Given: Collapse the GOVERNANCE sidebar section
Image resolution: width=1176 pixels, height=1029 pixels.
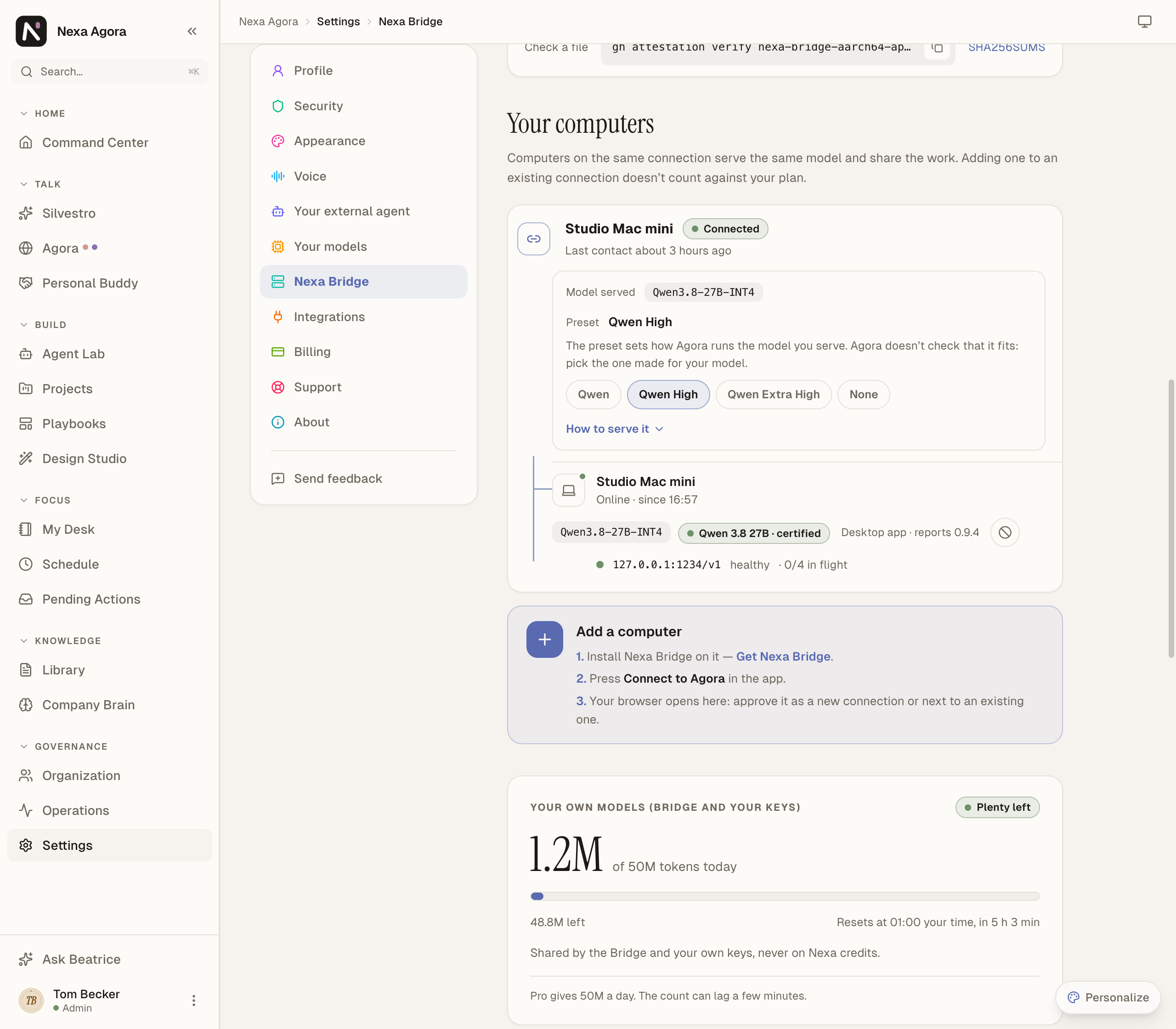Looking at the screenshot, I should [63, 746].
